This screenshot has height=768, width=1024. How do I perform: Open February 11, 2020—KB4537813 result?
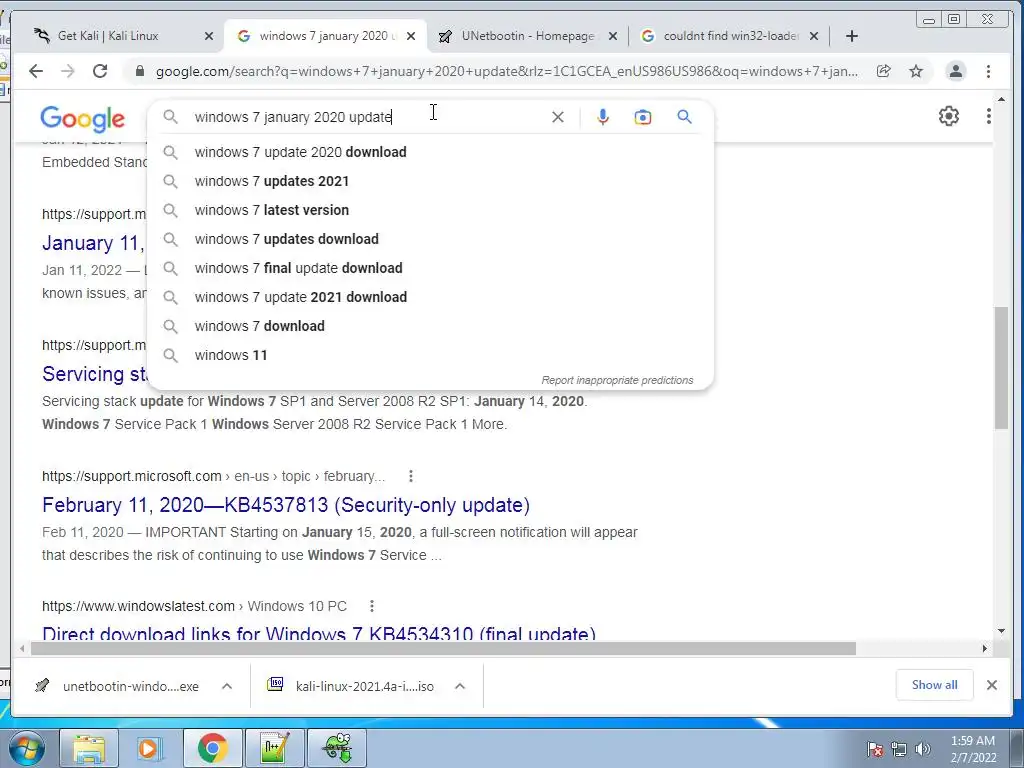(x=286, y=505)
